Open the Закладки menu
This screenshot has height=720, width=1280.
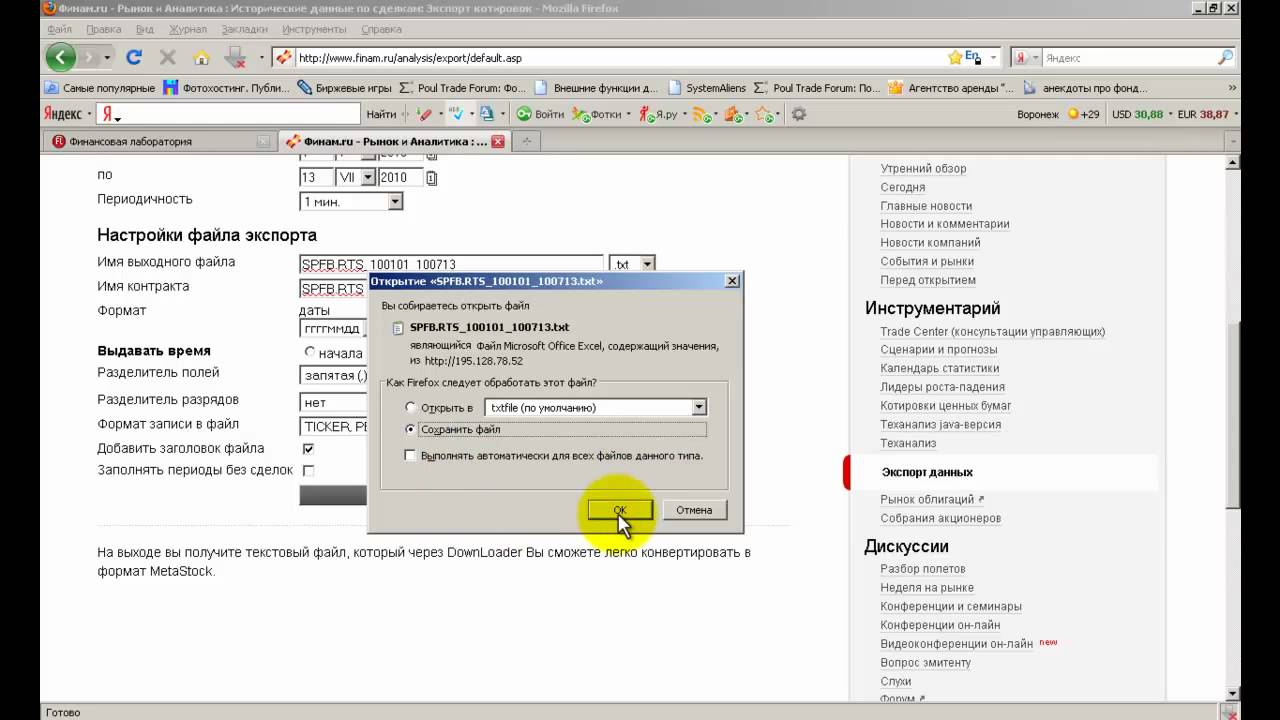click(x=244, y=30)
